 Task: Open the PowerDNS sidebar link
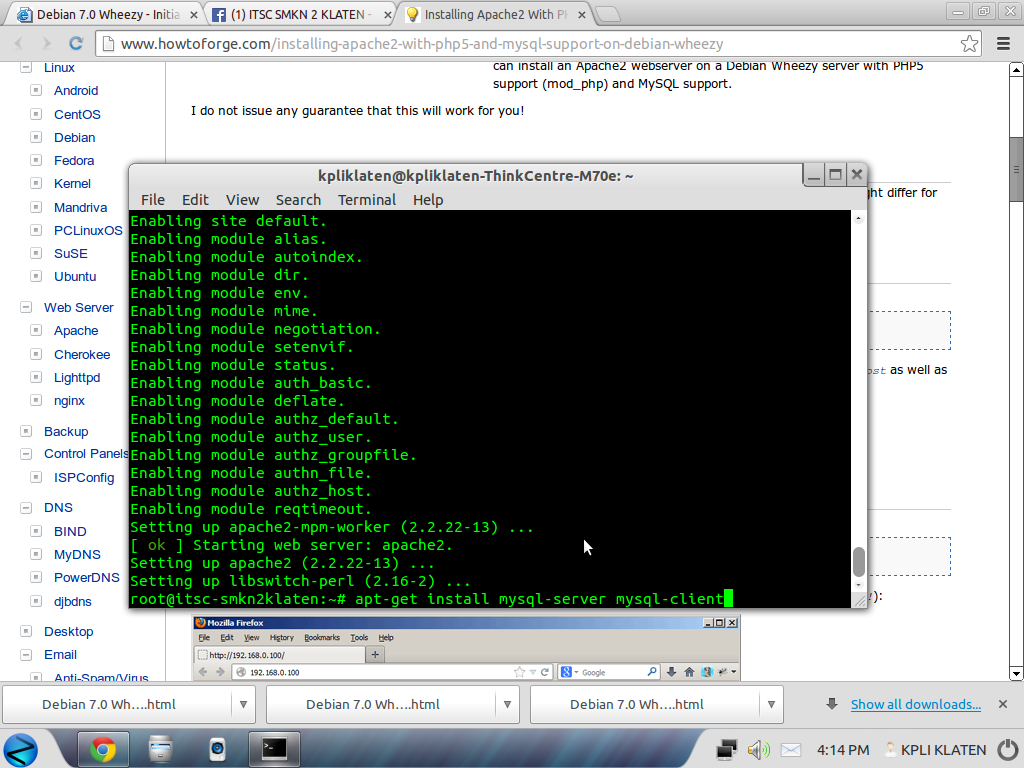coord(87,577)
